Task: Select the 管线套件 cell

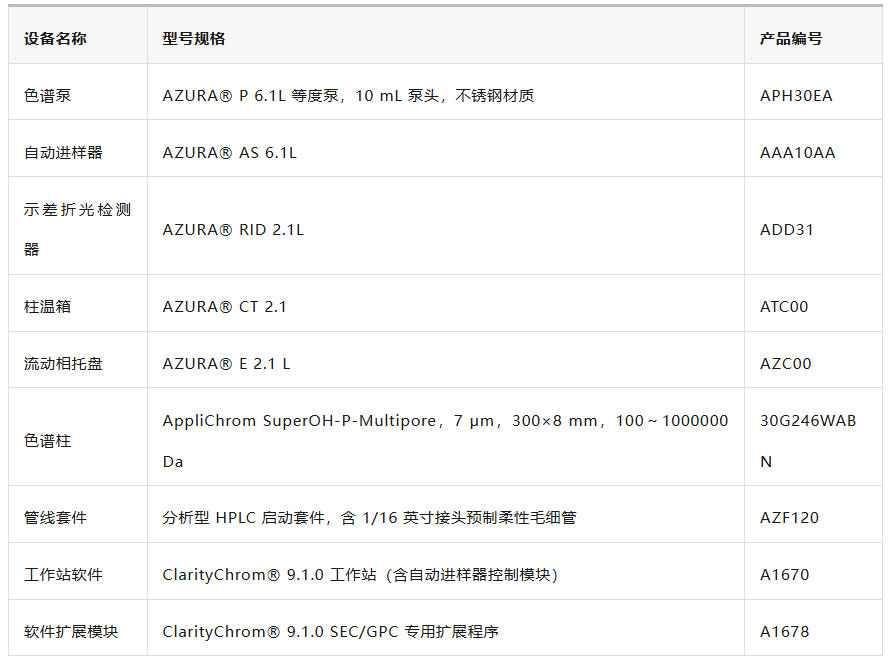Action: [x=78, y=514]
